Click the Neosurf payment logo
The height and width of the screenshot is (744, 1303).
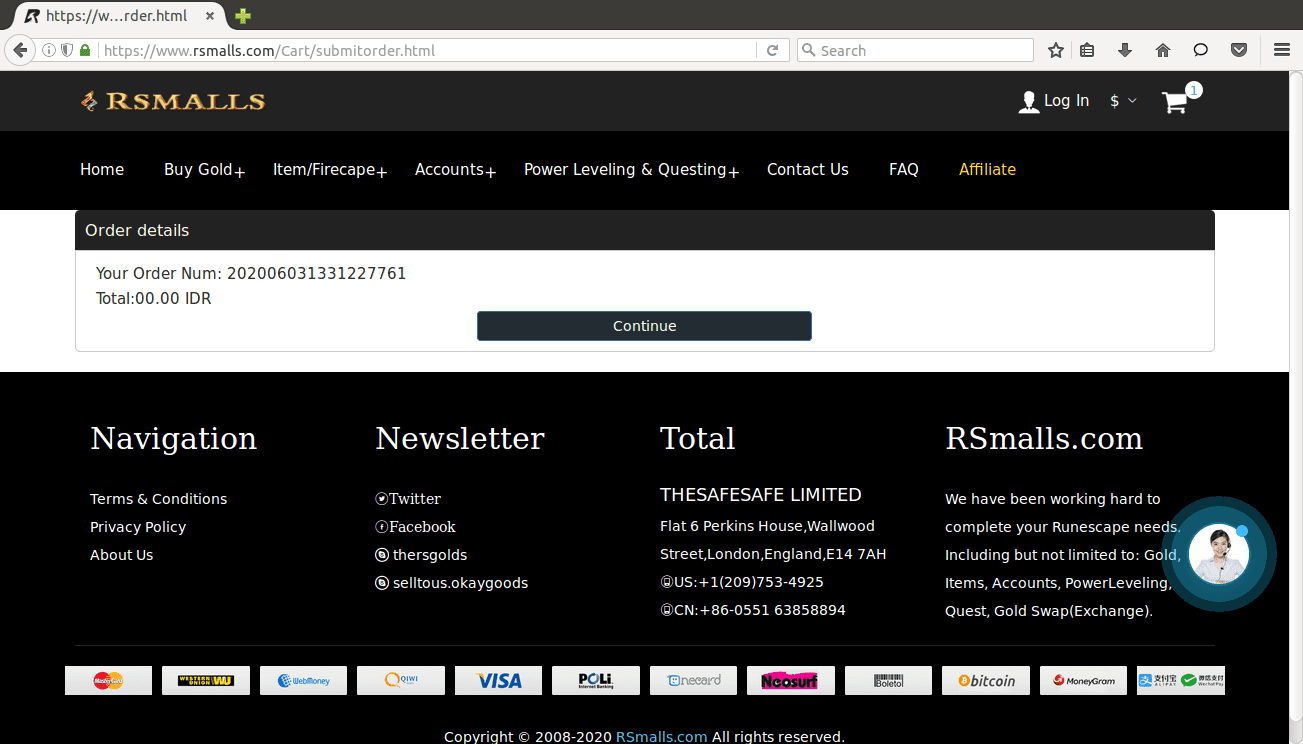(791, 680)
